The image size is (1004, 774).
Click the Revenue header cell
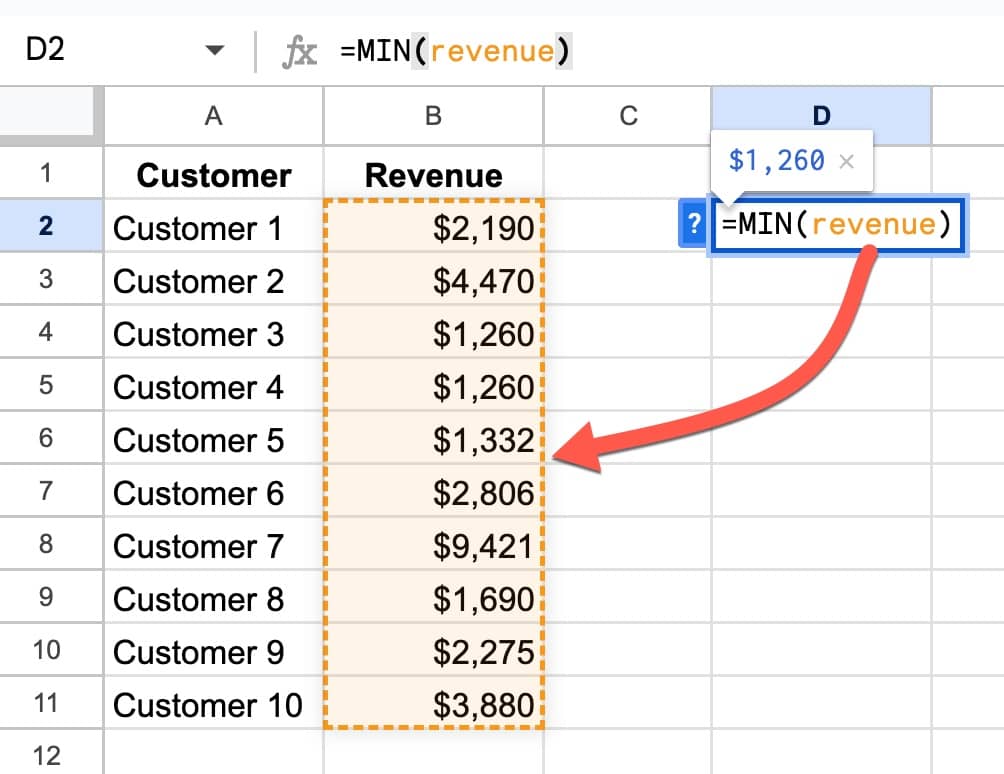433,176
